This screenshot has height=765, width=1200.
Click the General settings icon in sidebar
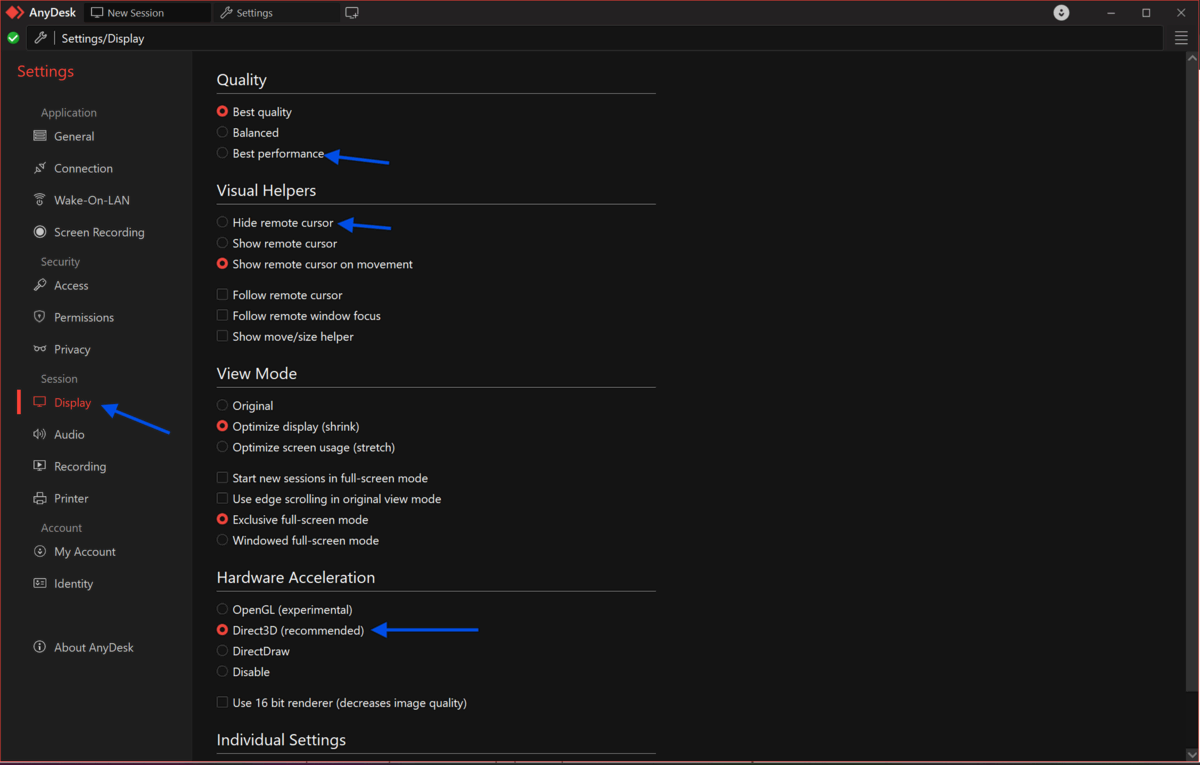tap(40, 136)
